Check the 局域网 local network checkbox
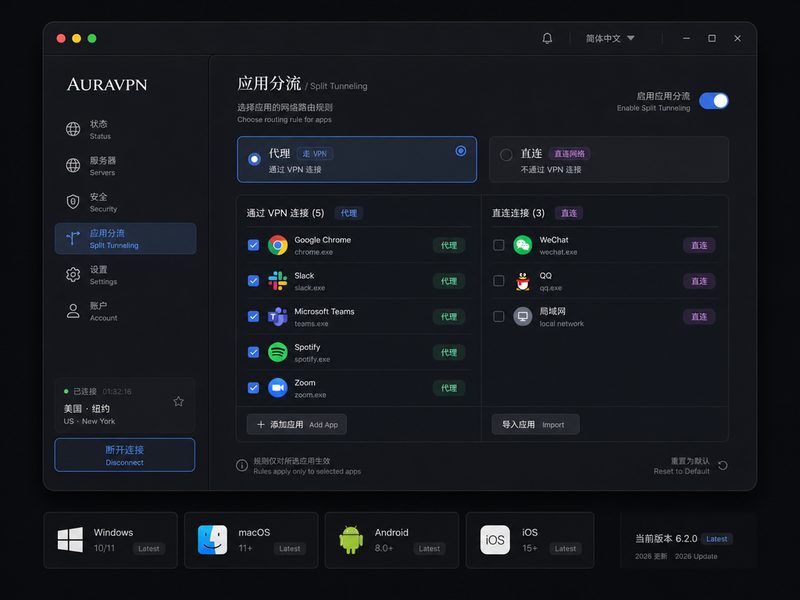This screenshot has height=600, width=800. point(499,317)
